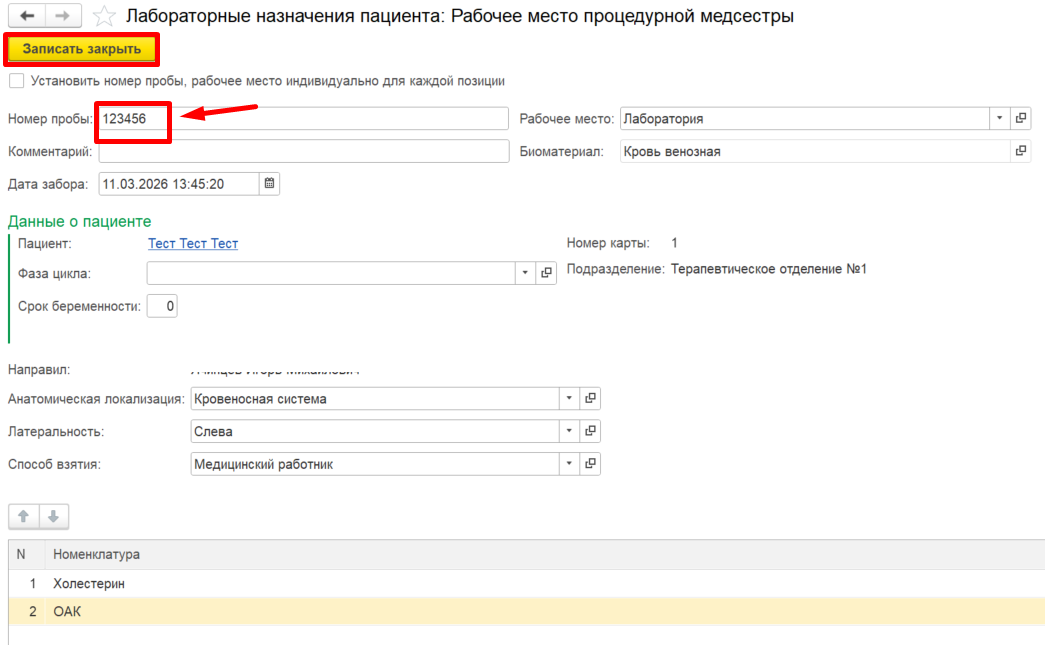Click the forward navigation arrow
1045x647 pixels.
click(62, 16)
